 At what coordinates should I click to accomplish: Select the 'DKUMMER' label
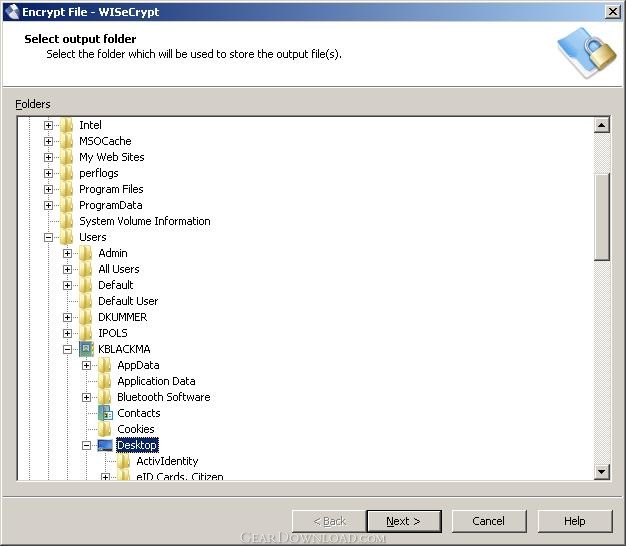click(x=123, y=317)
